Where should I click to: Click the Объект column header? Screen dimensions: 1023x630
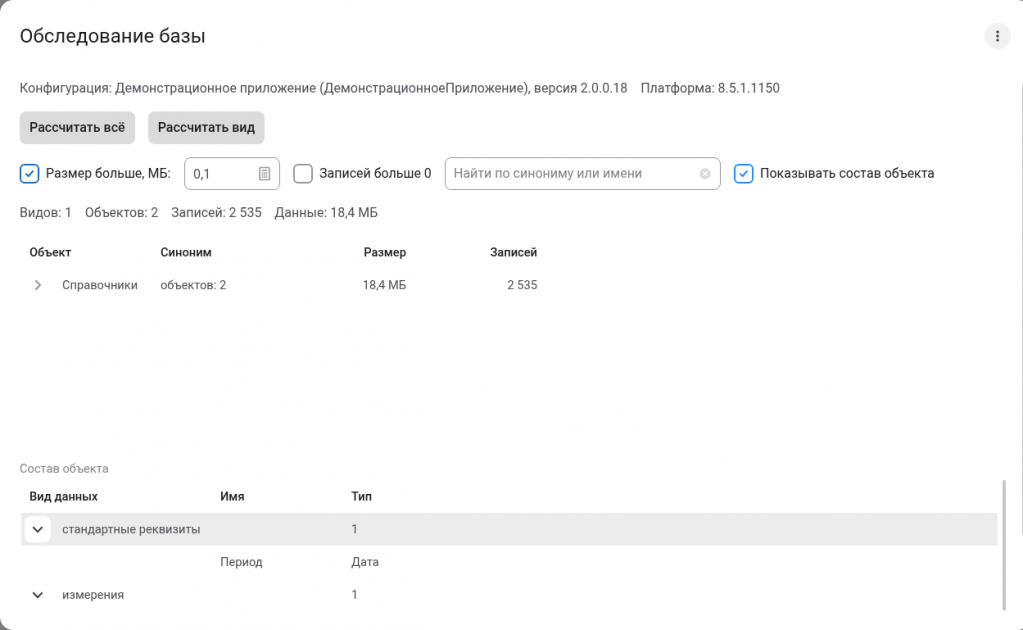click(x=50, y=252)
